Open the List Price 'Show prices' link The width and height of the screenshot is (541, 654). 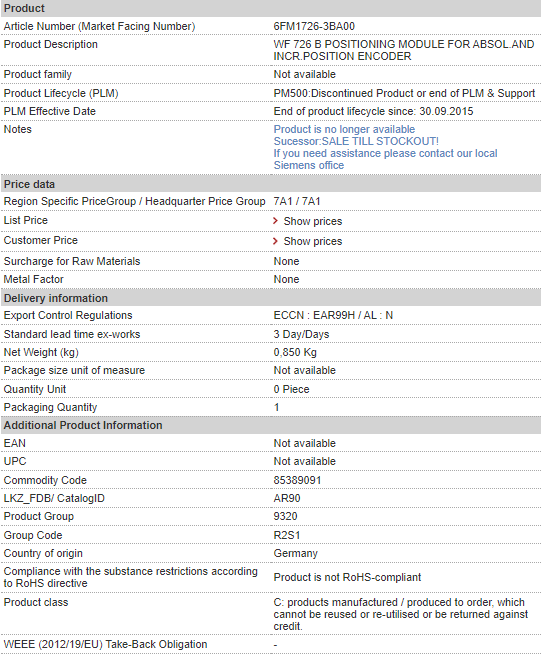(x=313, y=221)
